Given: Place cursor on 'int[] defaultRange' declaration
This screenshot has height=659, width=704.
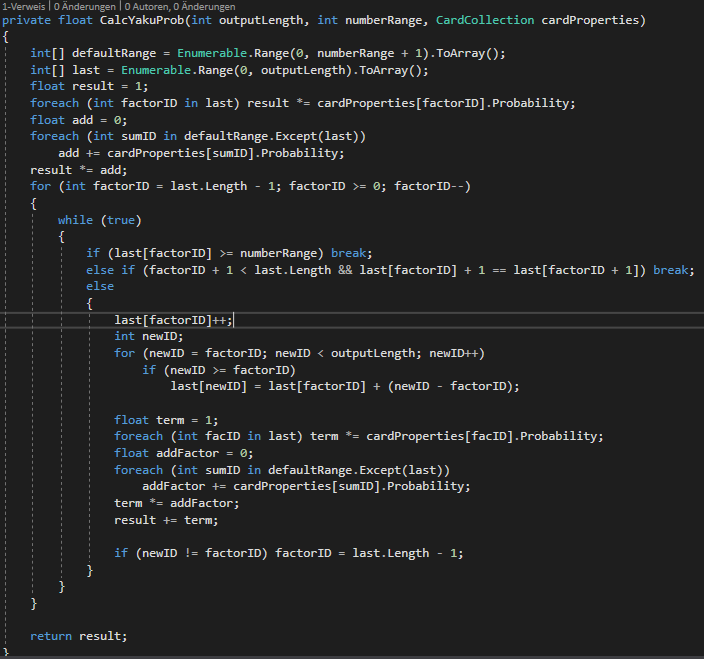Looking at the screenshot, I should click(x=93, y=53).
